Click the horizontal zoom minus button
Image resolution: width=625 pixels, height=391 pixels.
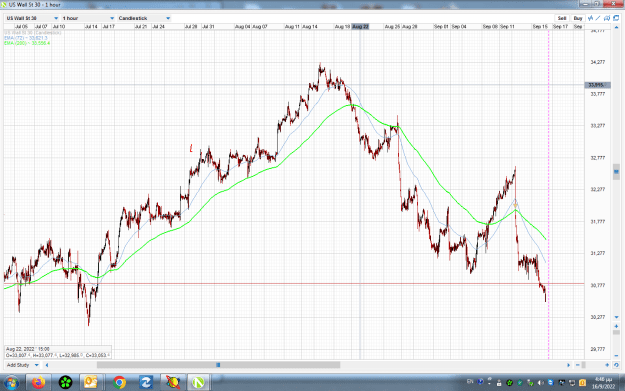[578, 365]
